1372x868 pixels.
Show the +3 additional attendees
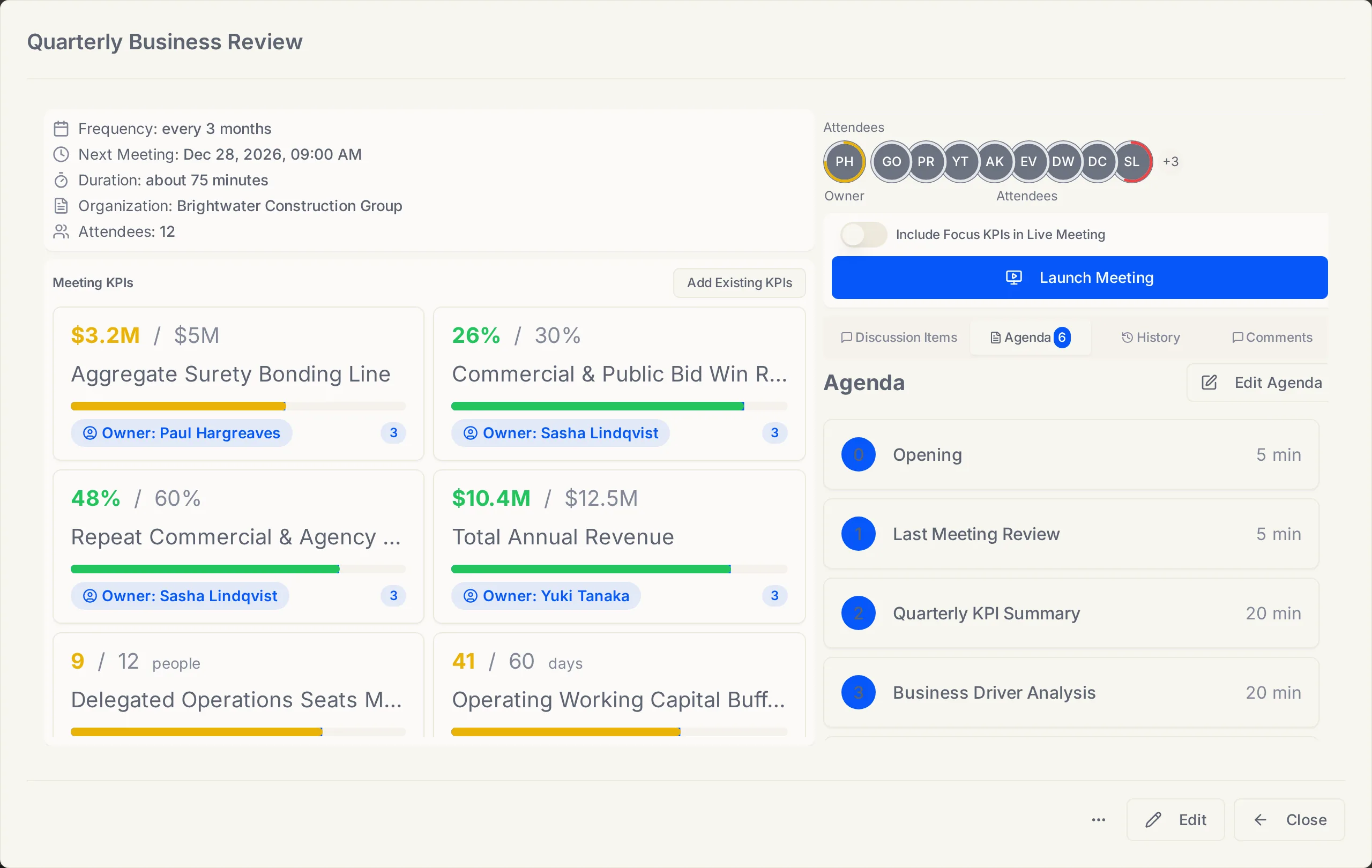pyautogui.click(x=1171, y=162)
